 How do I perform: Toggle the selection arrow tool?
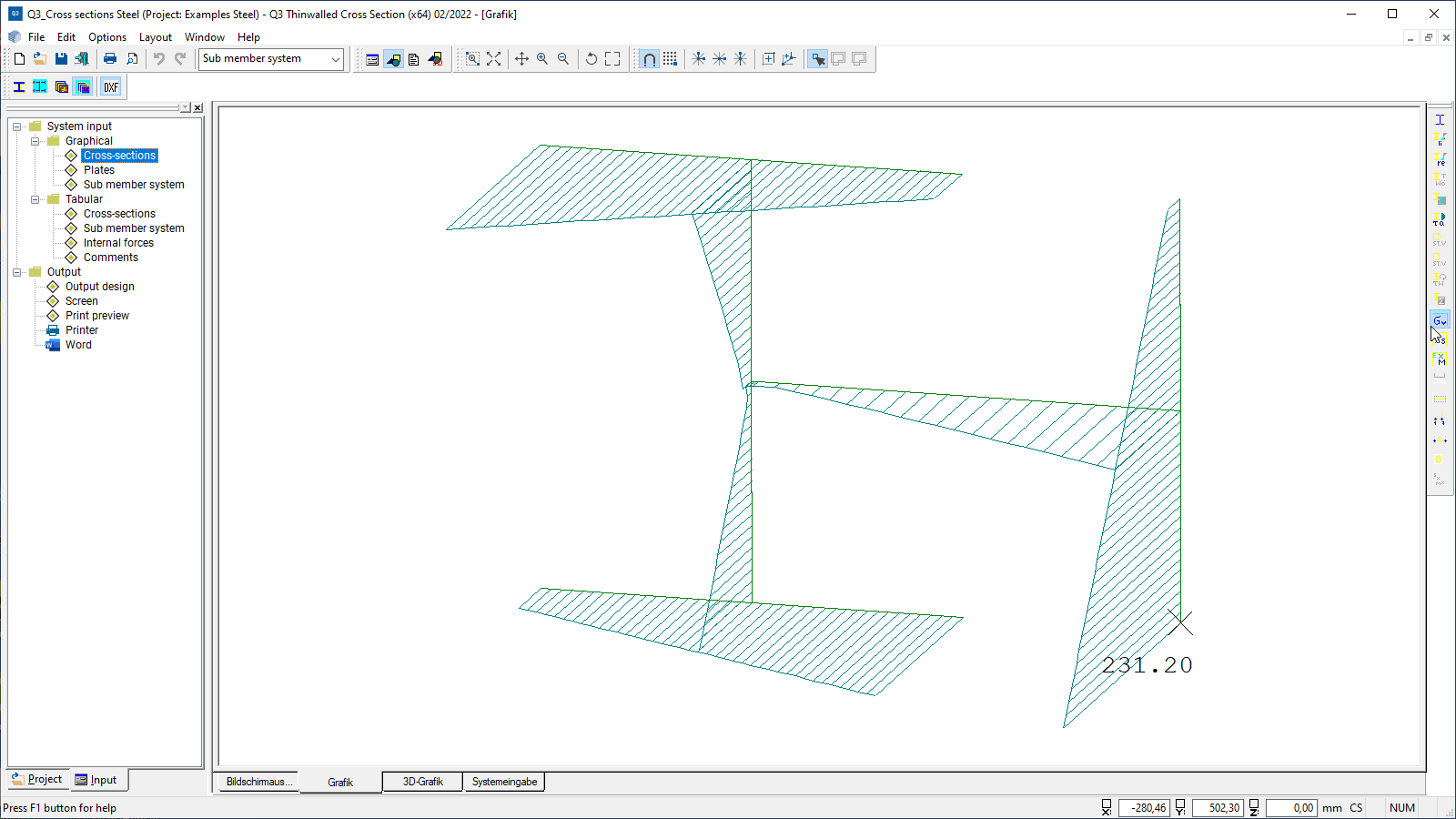coord(818,59)
